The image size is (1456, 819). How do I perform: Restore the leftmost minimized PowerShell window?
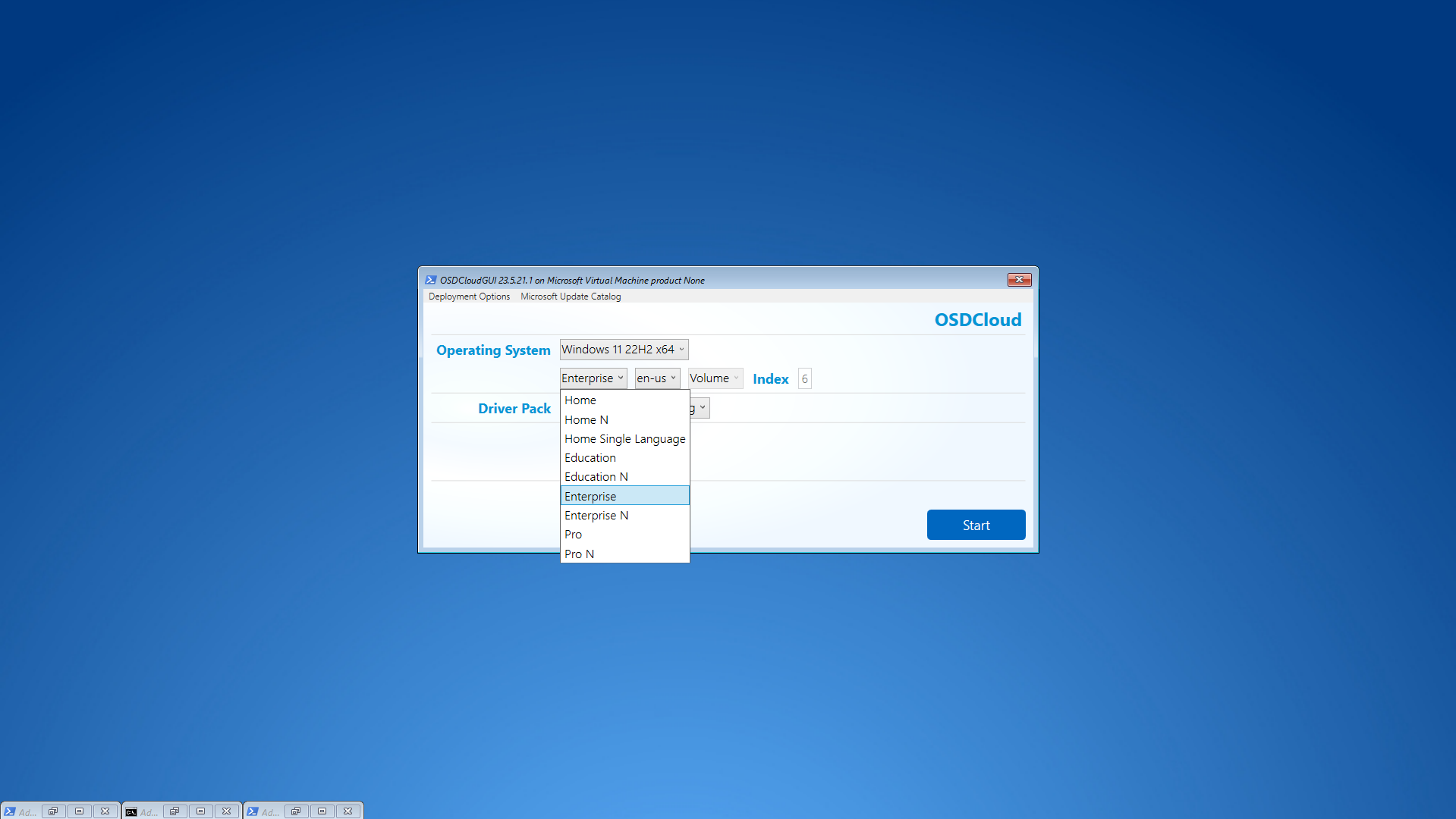click(53, 811)
